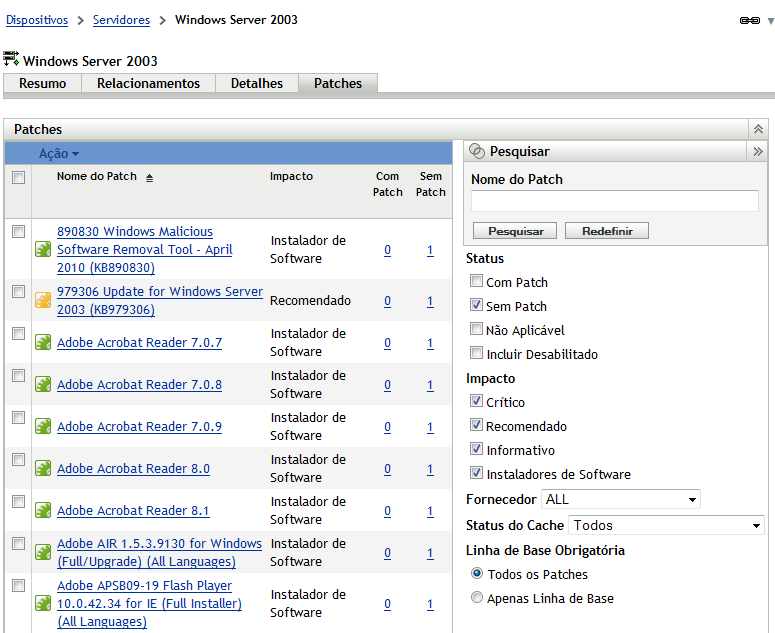The width and height of the screenshot is (775, 633).
Task: Uncheck the Recomendado impact checkbox
Action: click(476, 424)
